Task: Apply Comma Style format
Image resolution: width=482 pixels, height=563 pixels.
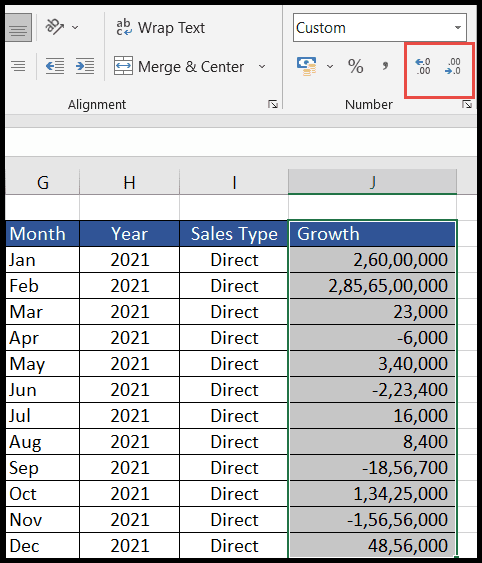Action: (385, 66)
